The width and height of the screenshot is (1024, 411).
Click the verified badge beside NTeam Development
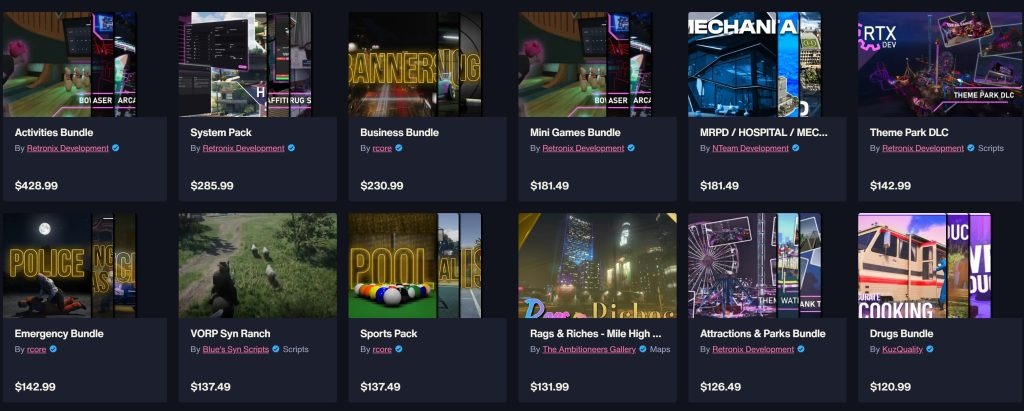point(795,148)
